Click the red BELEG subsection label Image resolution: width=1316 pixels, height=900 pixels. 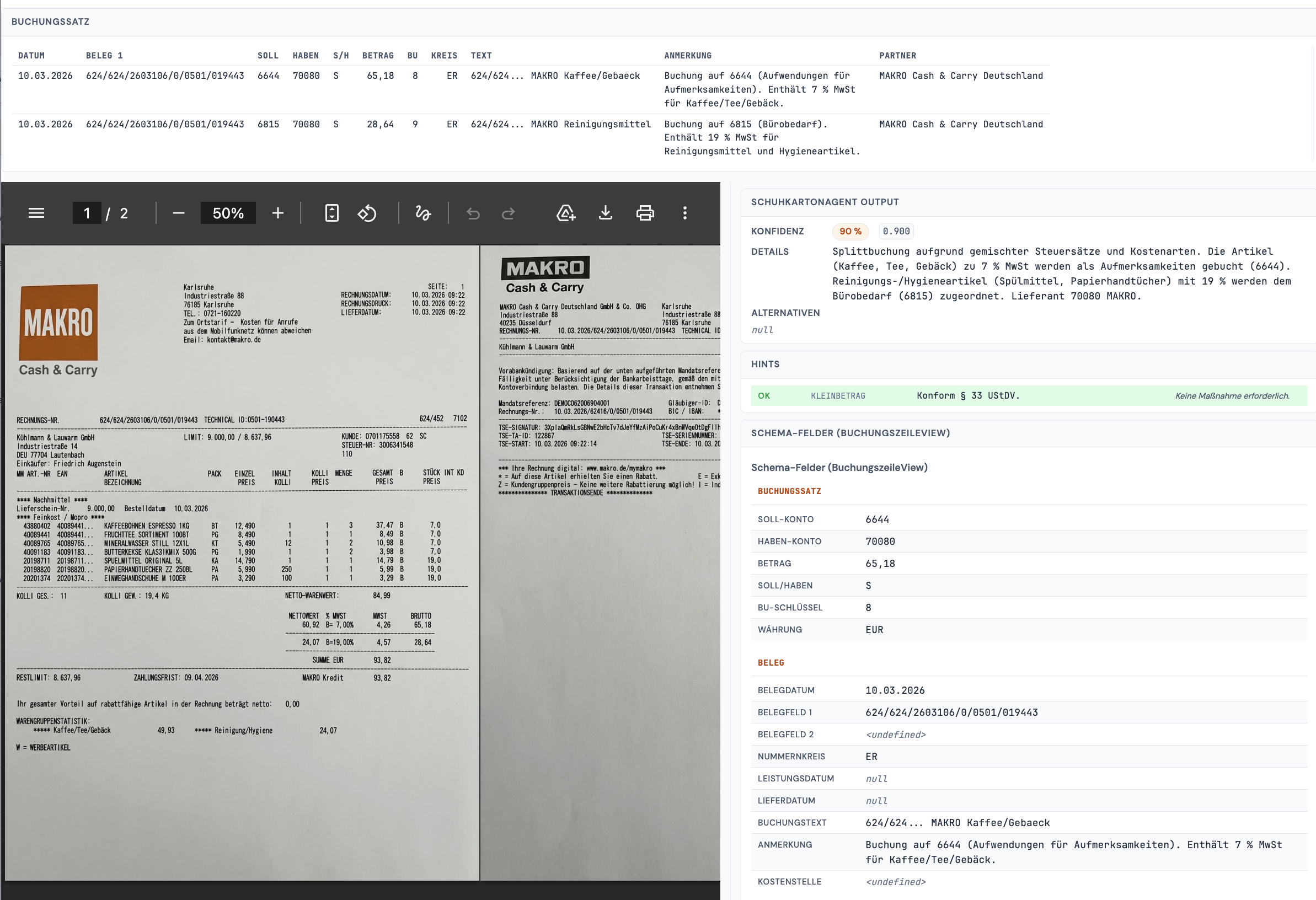click(x=771, y=662)
